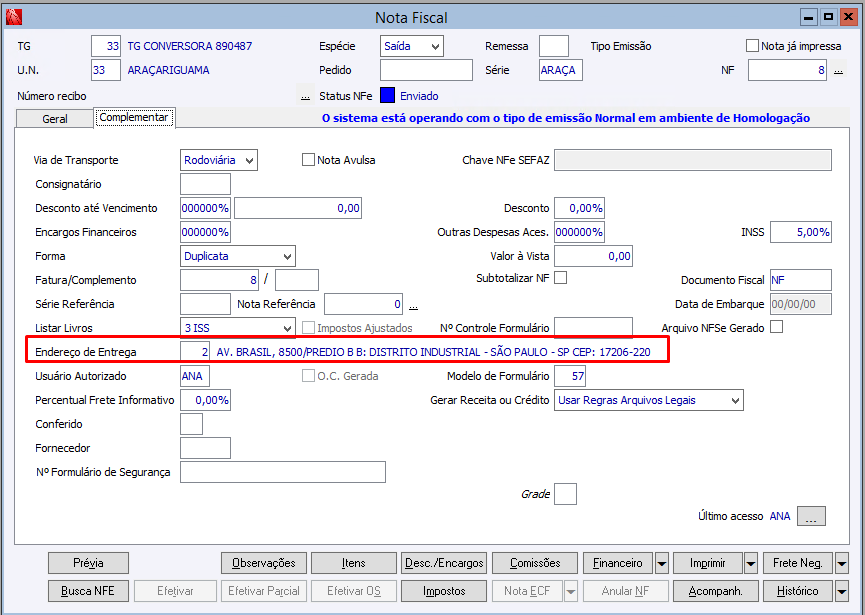865x615 pixels.
Task: Switch to the Geral tab
Action: pyautogui.click(x=55, y=119)
